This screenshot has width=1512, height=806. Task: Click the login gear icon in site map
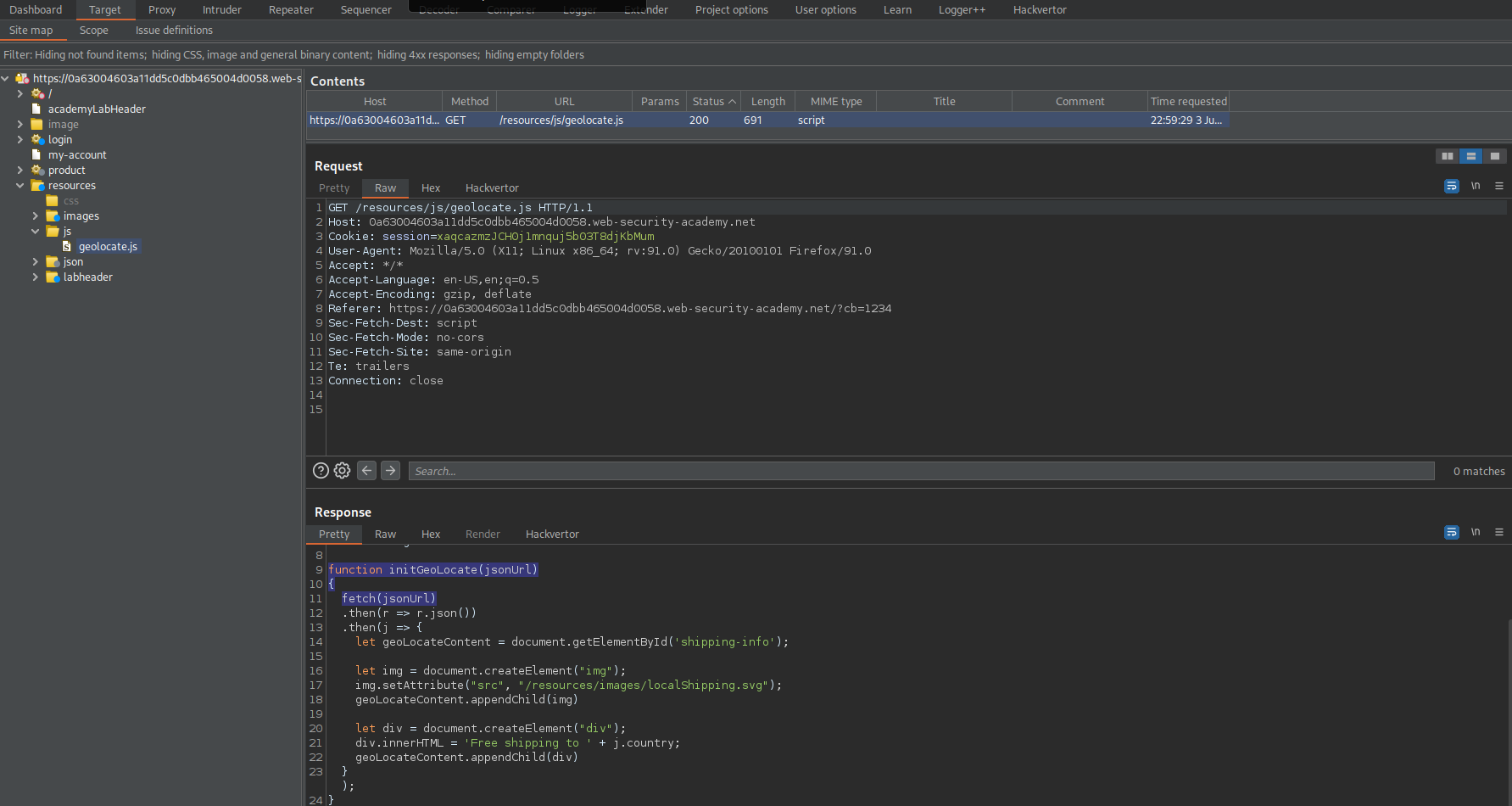click(37, 139)
